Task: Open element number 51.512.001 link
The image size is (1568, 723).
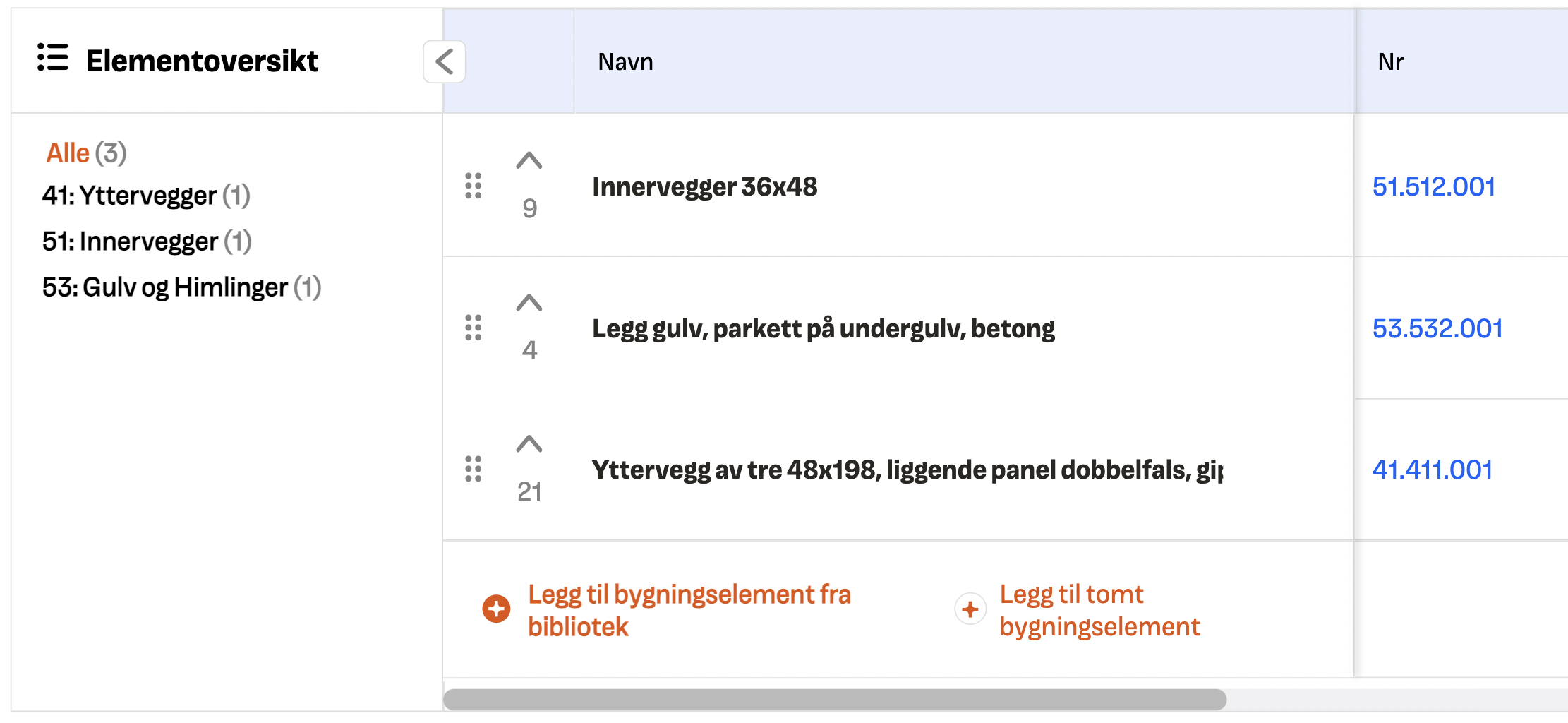Action: [x=1434, y=186]
